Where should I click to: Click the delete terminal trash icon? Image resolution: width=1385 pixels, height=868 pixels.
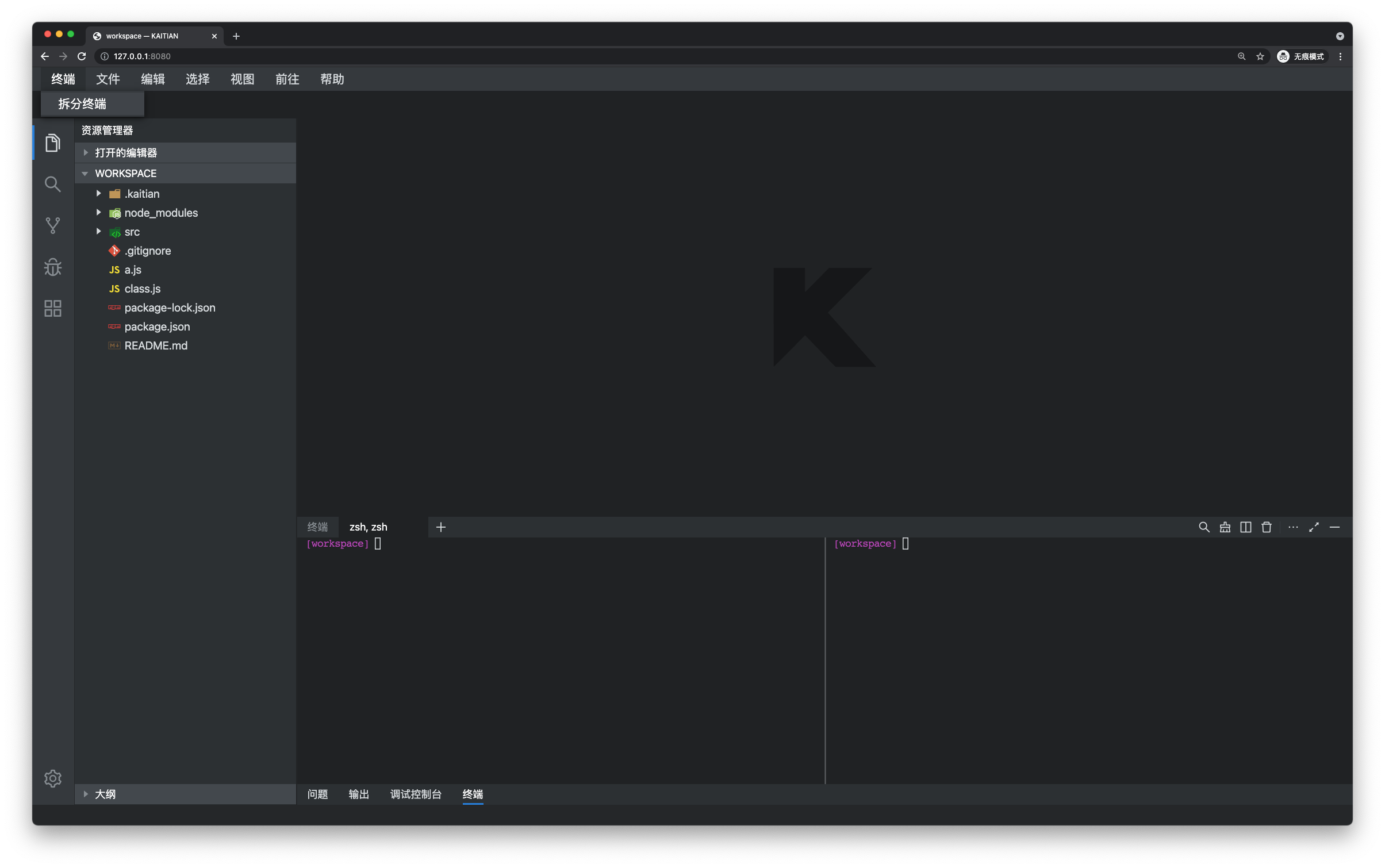pos(1266,527)
